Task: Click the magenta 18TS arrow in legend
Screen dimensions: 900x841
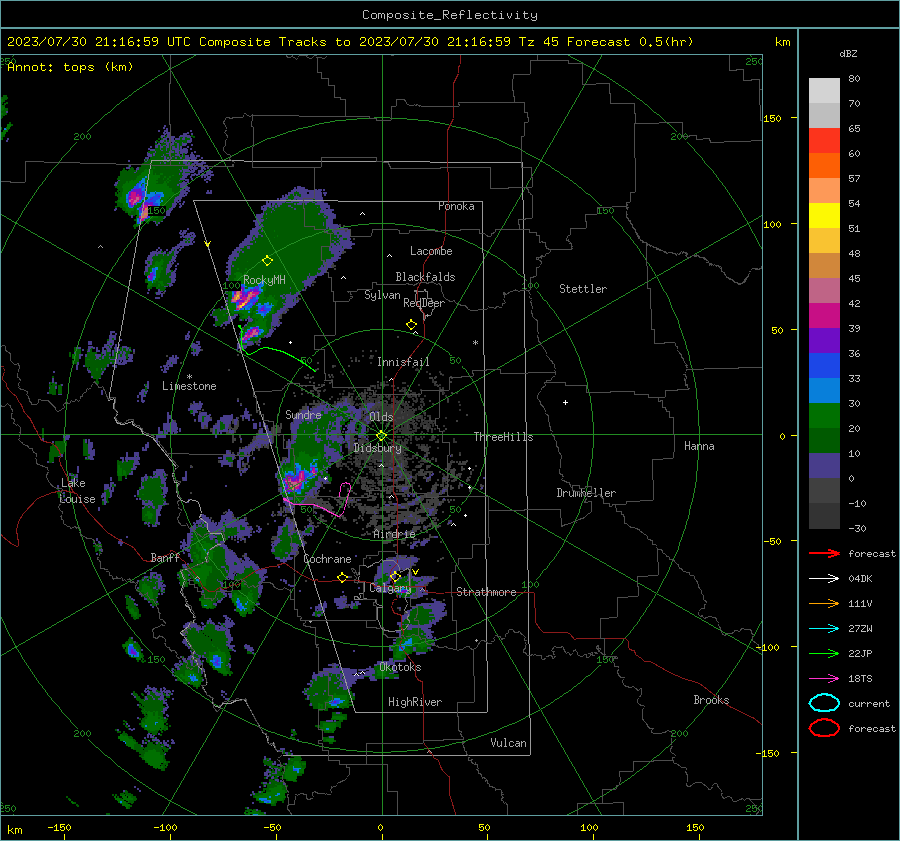Action: pos(824,679)
